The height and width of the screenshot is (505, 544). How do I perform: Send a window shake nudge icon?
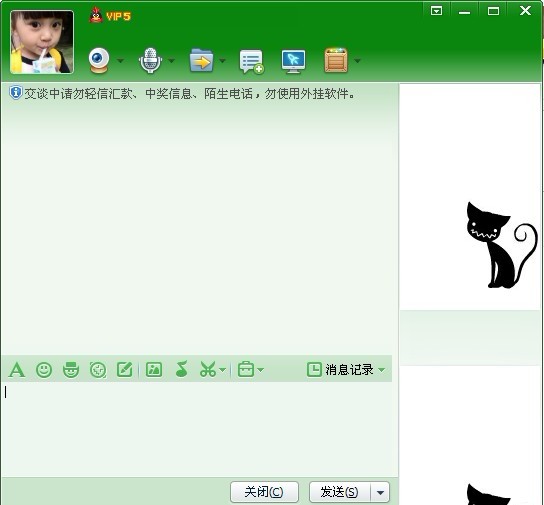tap(98, 370)
